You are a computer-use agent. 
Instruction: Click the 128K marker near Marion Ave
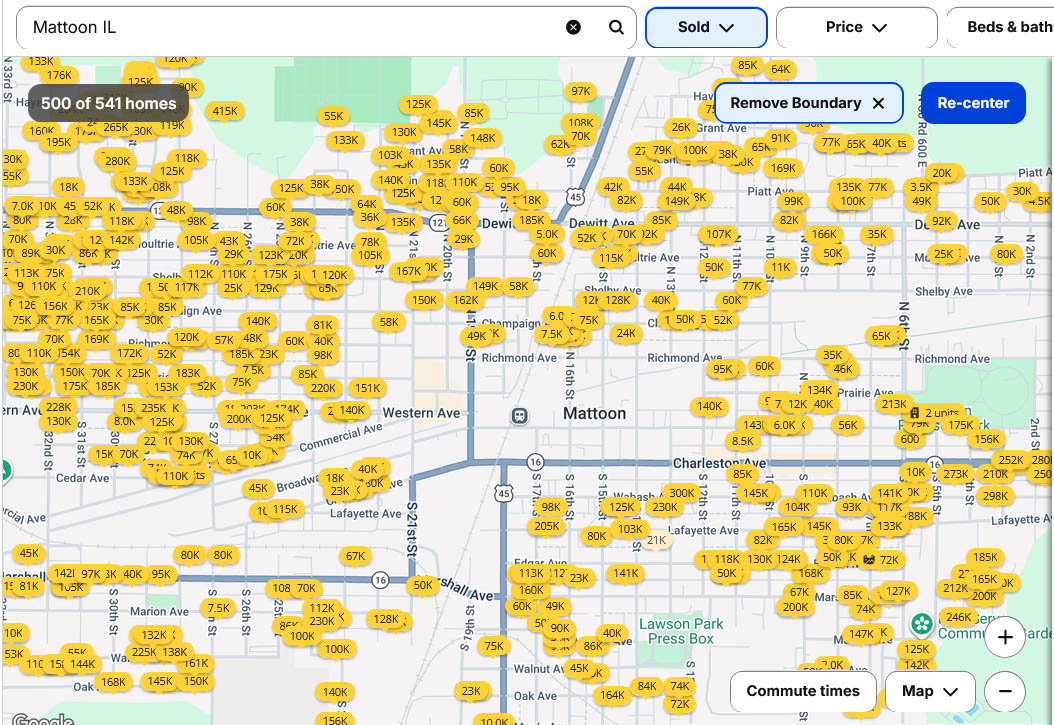click(x=386, y=619)
